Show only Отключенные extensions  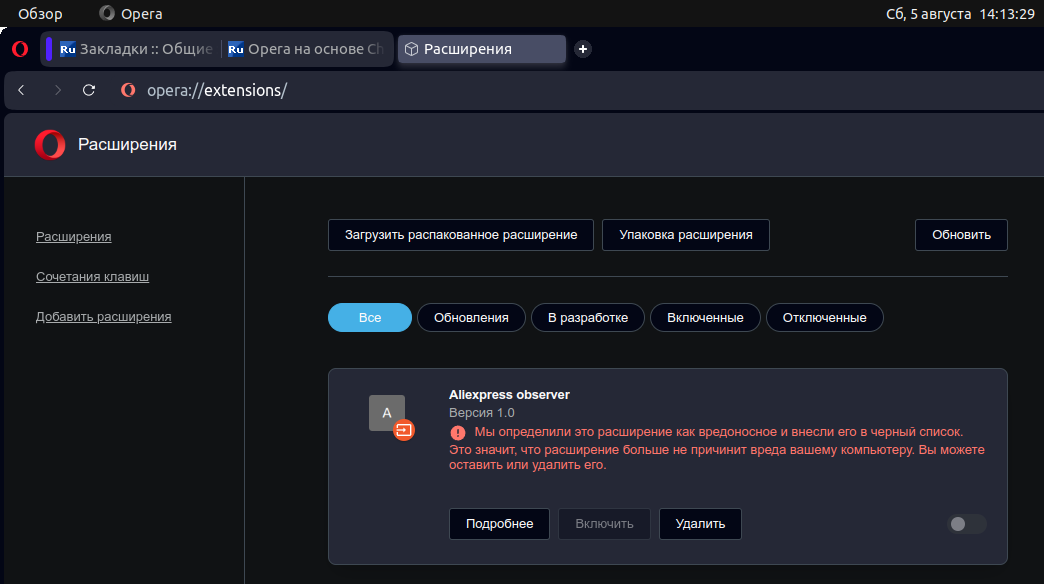click(824, 318)
